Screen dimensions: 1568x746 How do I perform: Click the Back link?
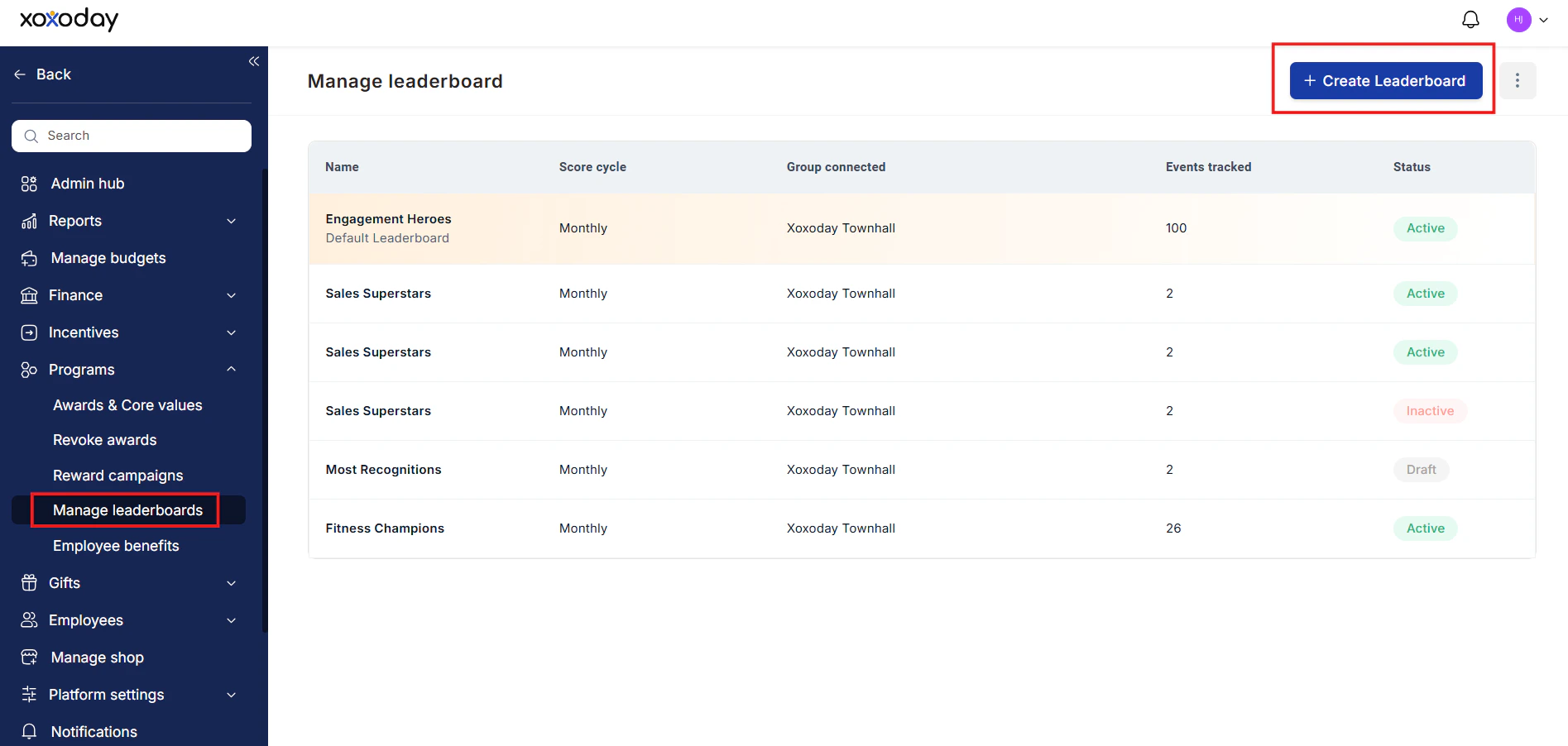(x=54, y=74)
